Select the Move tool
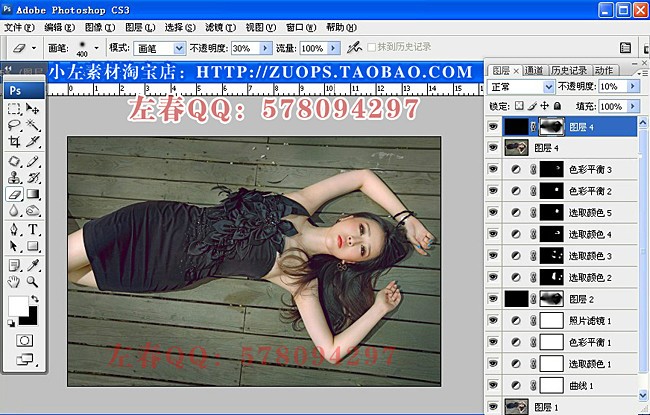Screen dimensions: 650x415 tap(32, 109)
